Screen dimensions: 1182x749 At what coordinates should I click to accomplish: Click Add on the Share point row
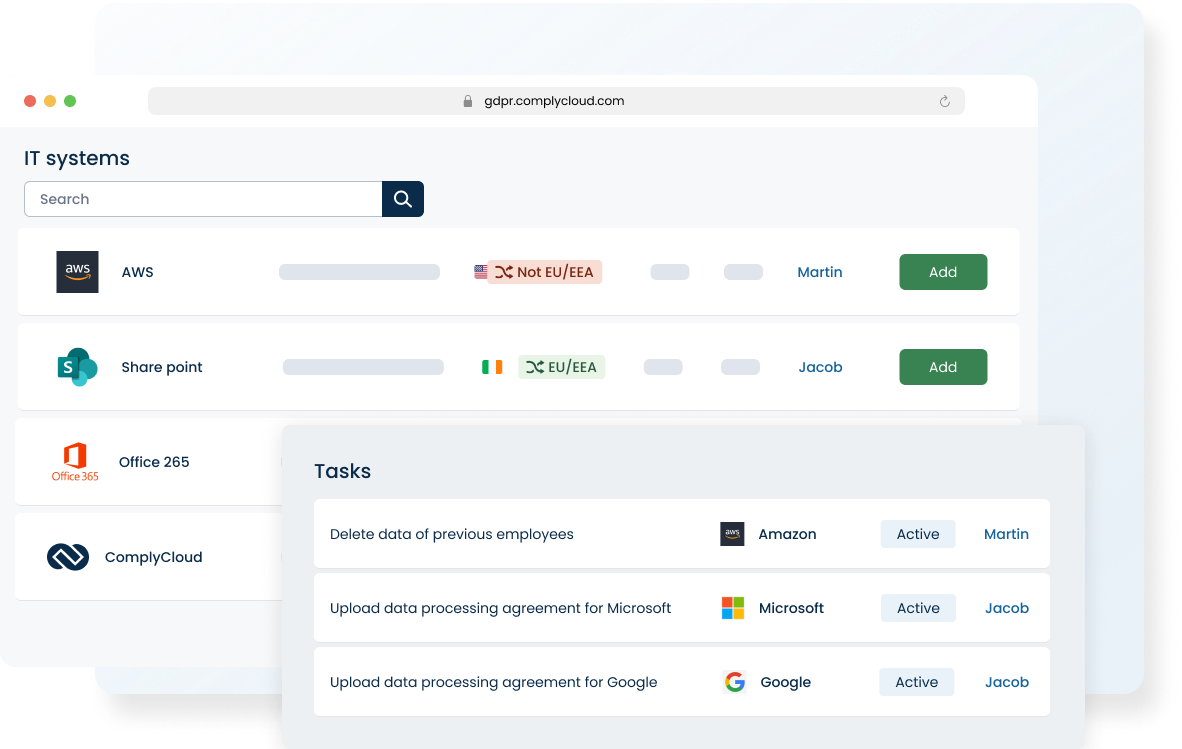pyautogui.click(x=942, y=366)
